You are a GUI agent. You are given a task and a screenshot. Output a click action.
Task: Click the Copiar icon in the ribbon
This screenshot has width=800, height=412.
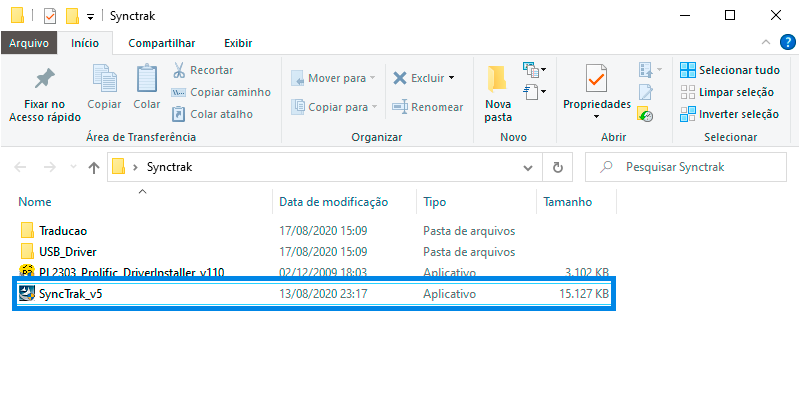pos(104,79)
